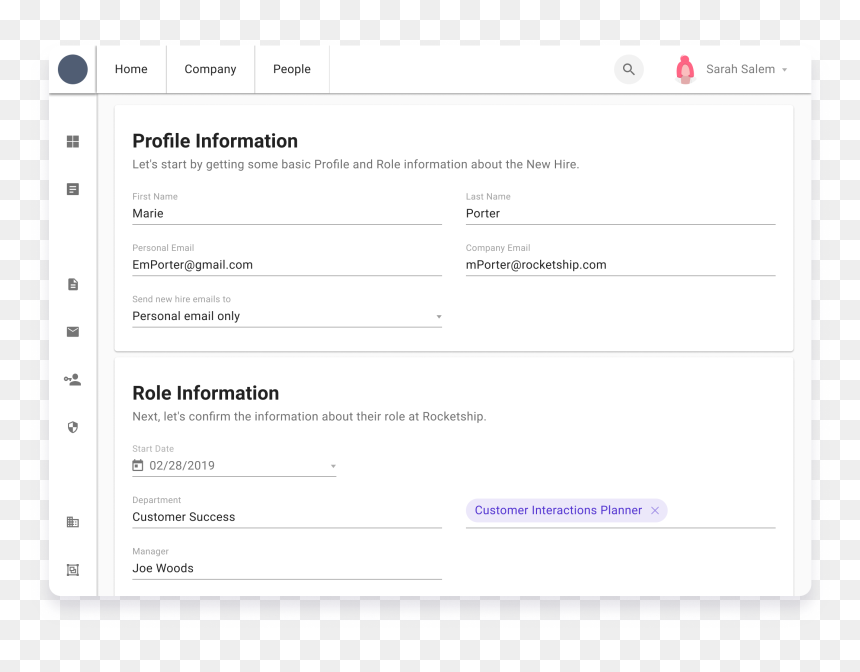Click the 02/28/2019 date value
860x672 pixels.
182,466
